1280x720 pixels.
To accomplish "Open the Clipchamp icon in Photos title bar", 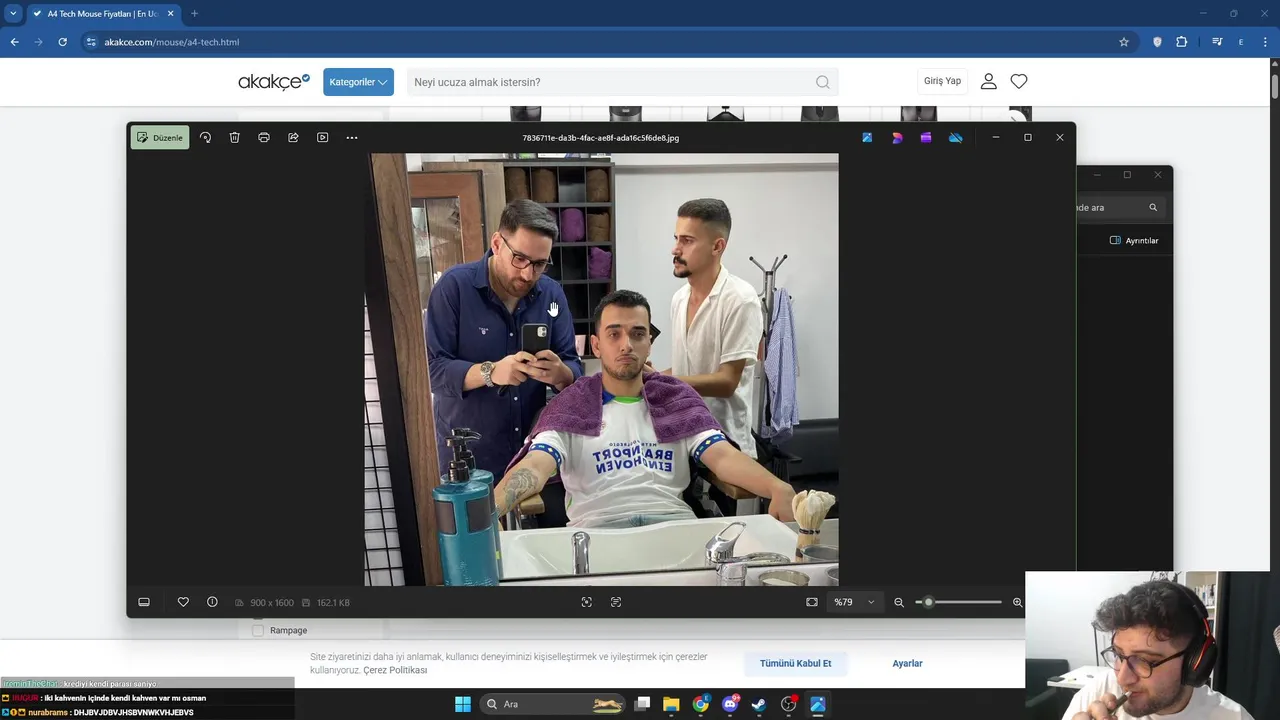I will click(926, 137).
